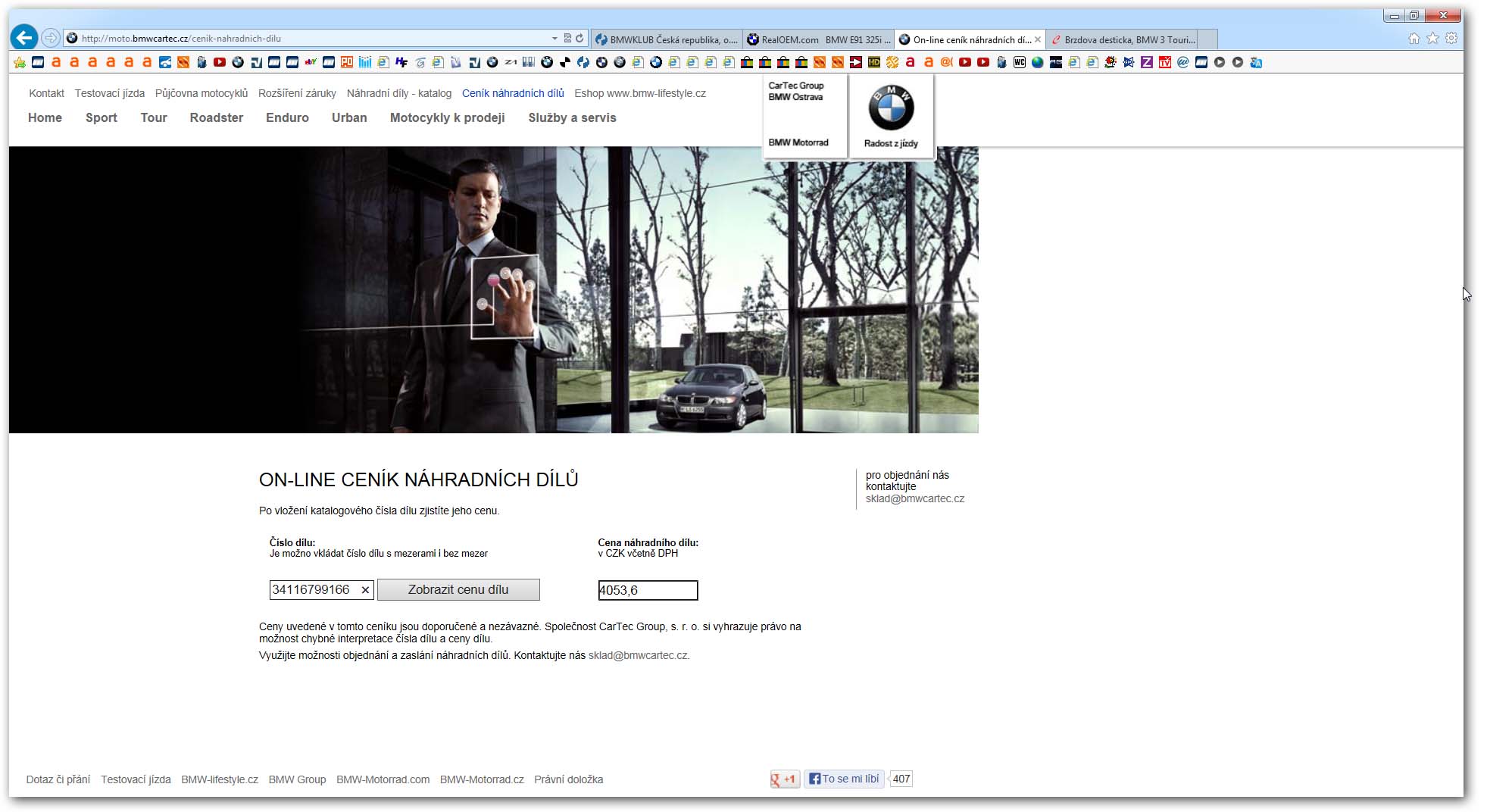
Task: Open the eBay bookmark in favorites bar
Action: (311, 62)
